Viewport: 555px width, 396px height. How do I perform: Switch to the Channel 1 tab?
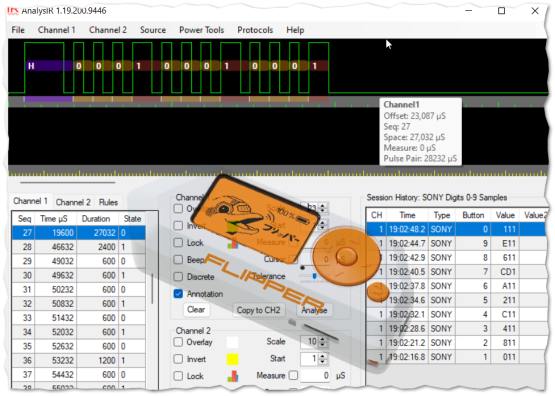[30, 201]
